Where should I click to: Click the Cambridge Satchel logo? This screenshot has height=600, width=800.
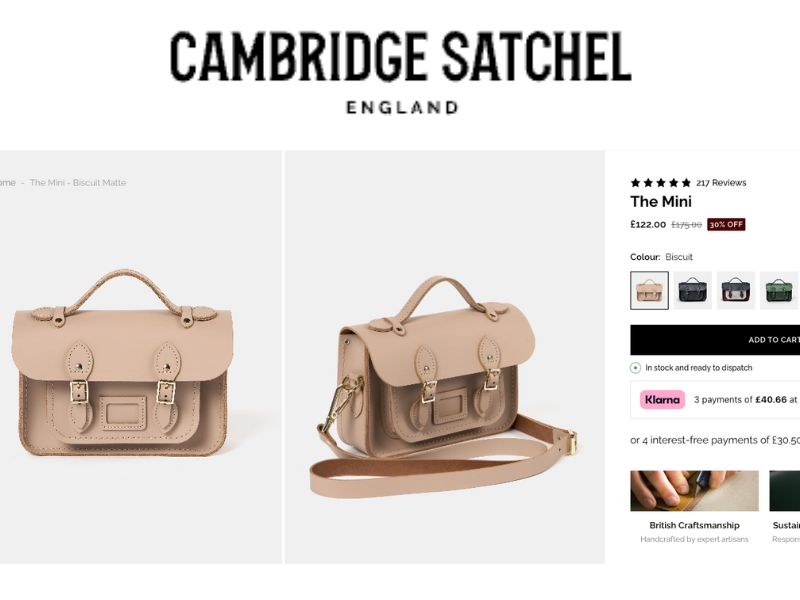tap(401, 71)
